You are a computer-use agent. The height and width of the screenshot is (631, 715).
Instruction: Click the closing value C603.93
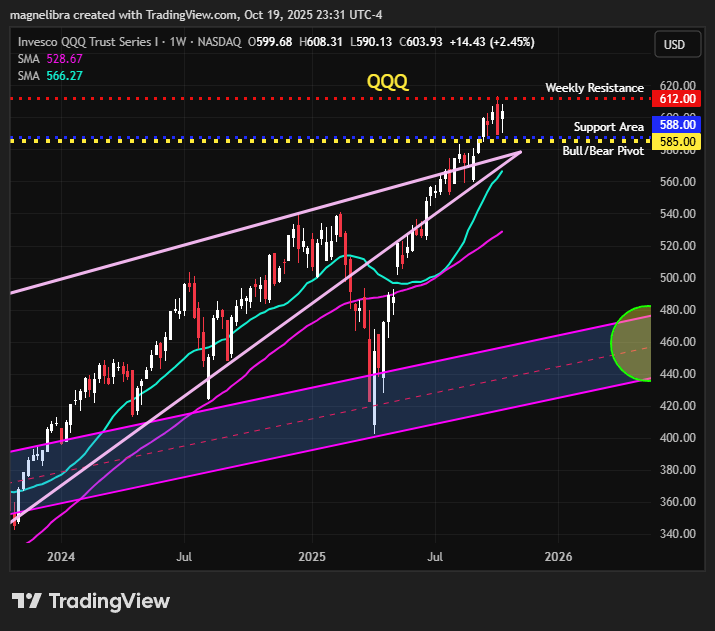click(420, 42)
